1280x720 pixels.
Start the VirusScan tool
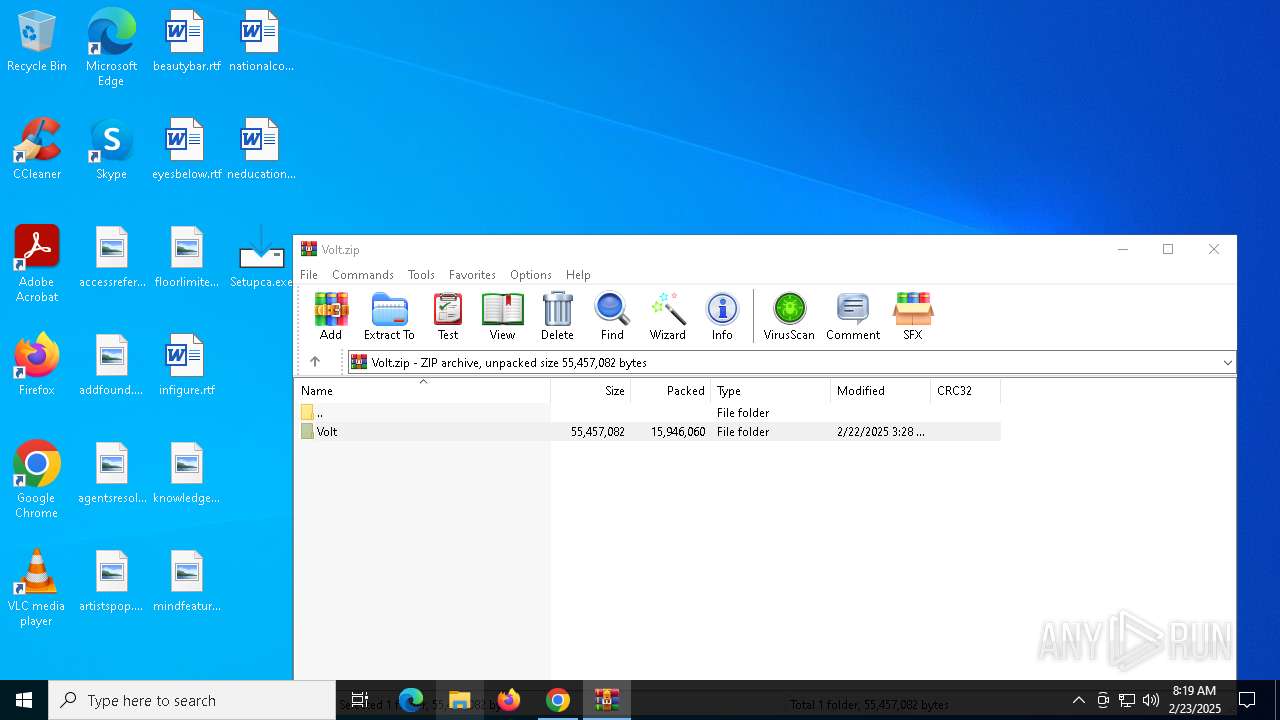click(789, 316)
